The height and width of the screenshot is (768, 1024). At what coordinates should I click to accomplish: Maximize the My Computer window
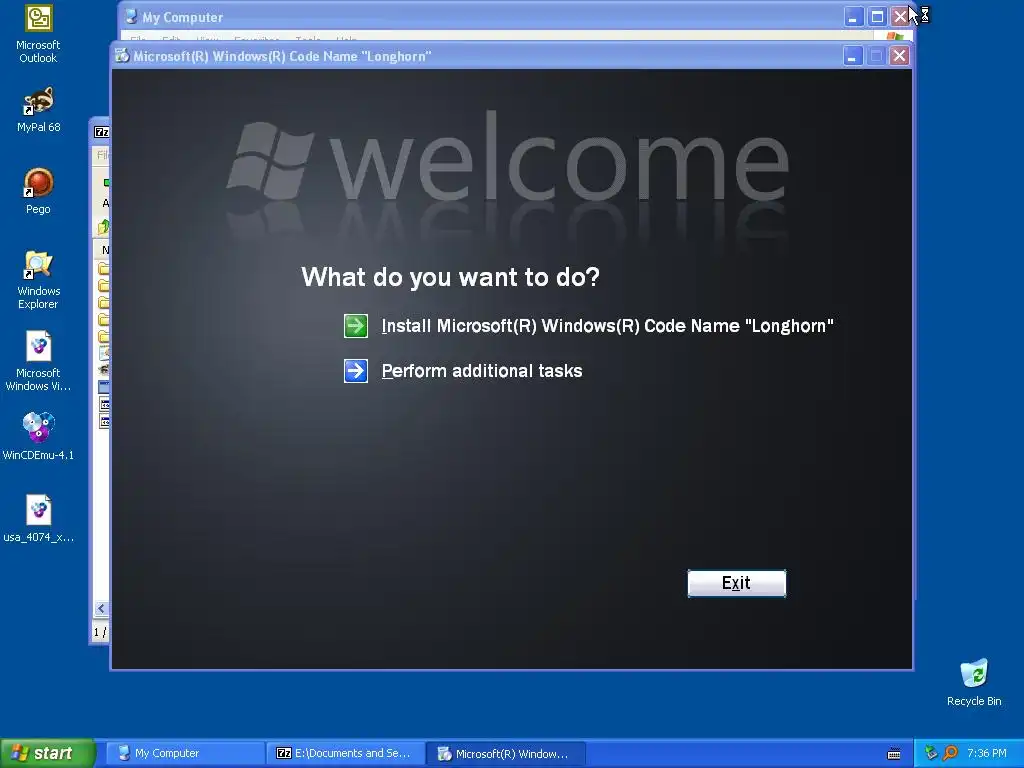(877, 17)
